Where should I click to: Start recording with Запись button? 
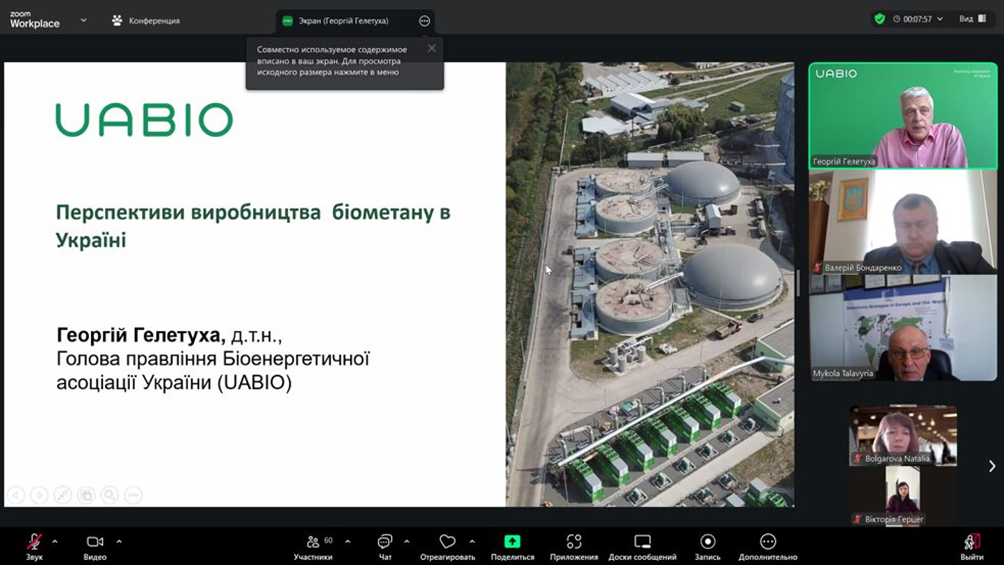(x=707, y=542)
